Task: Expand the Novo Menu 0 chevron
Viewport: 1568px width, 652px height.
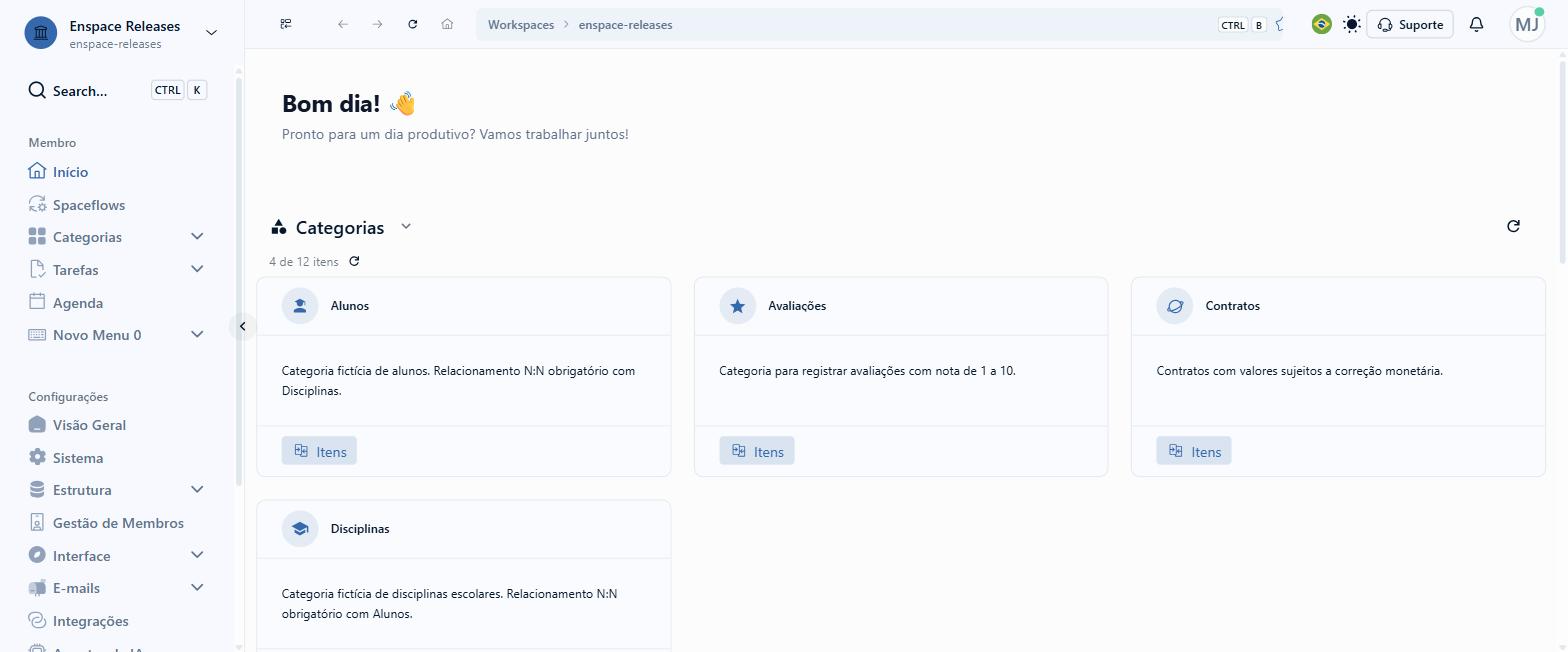Action: [x=197, y=335]
